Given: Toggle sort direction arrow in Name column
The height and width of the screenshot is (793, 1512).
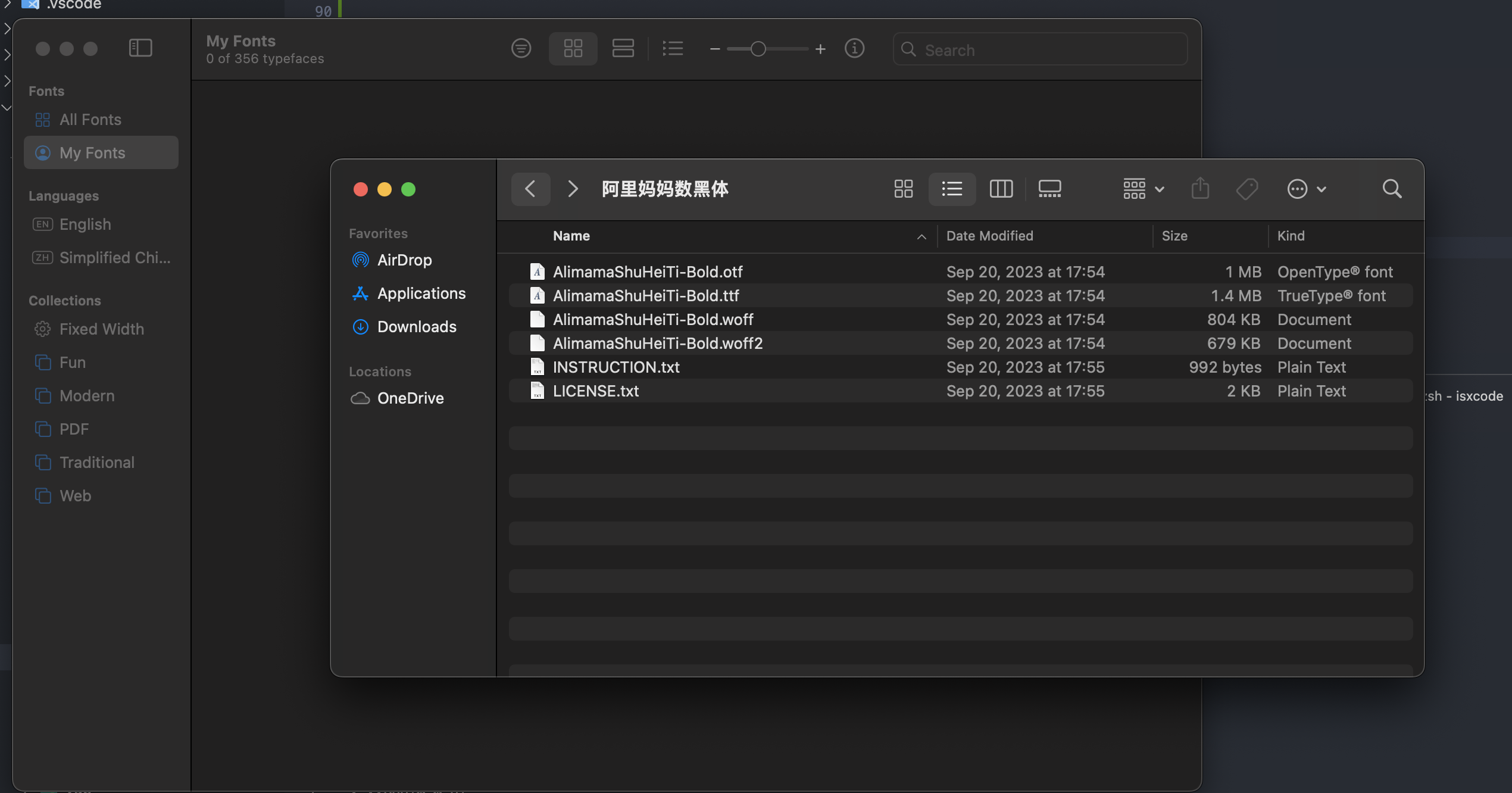Looking at the screenshot, I should [921, 237].
